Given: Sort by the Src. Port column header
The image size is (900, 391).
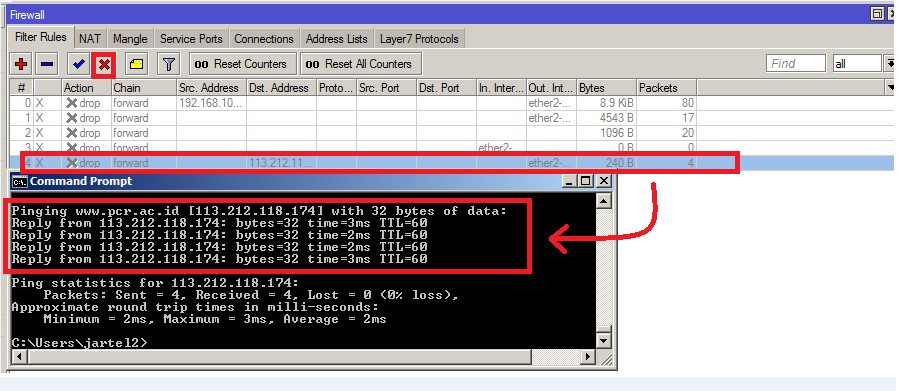Looking at the screenshot, I should tap(386, 88).
